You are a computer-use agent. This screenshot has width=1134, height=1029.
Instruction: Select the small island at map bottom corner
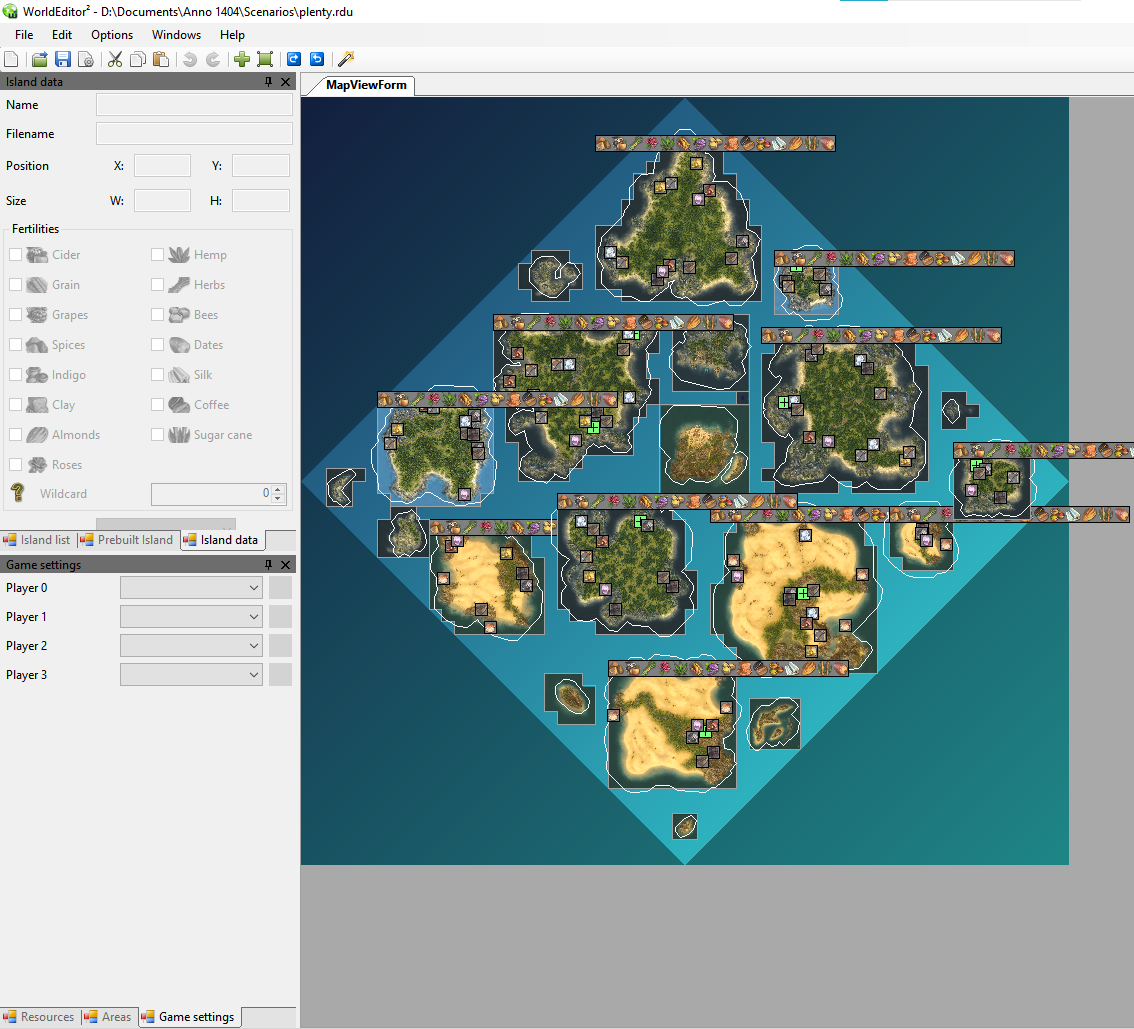[685, 826]
